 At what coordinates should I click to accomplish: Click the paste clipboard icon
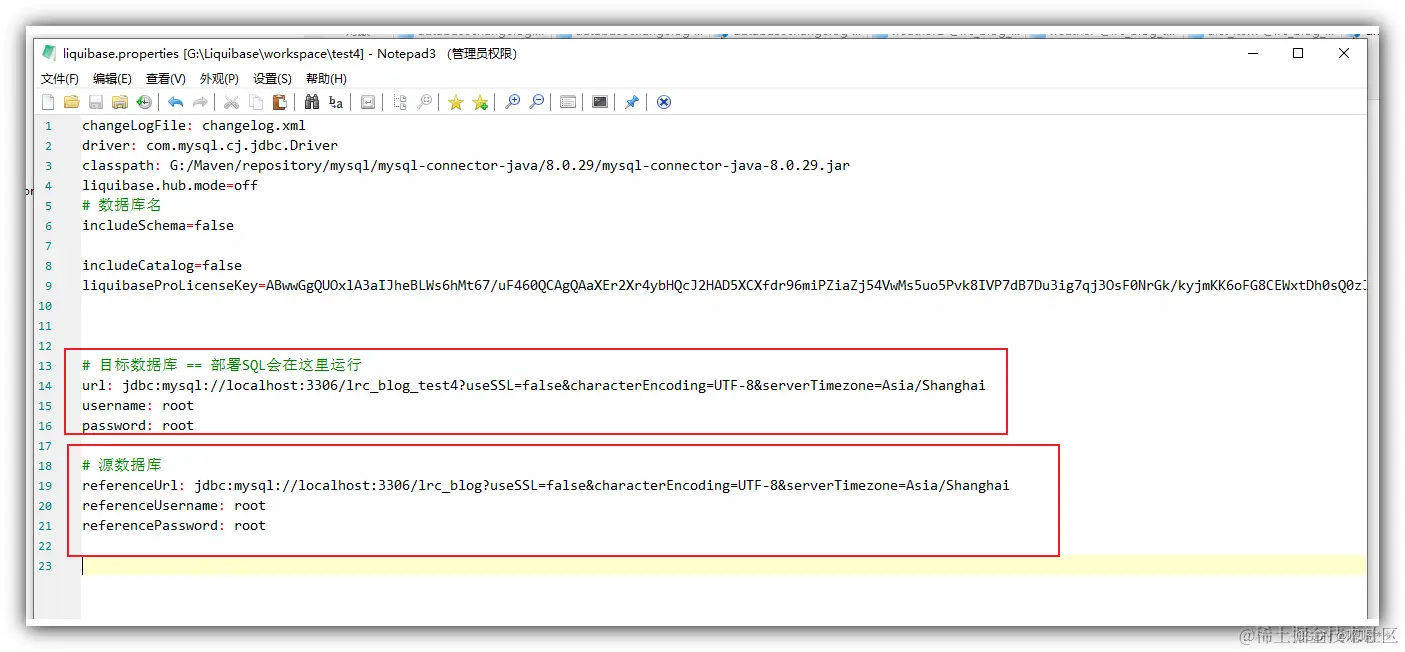click(x=280, y=102)
